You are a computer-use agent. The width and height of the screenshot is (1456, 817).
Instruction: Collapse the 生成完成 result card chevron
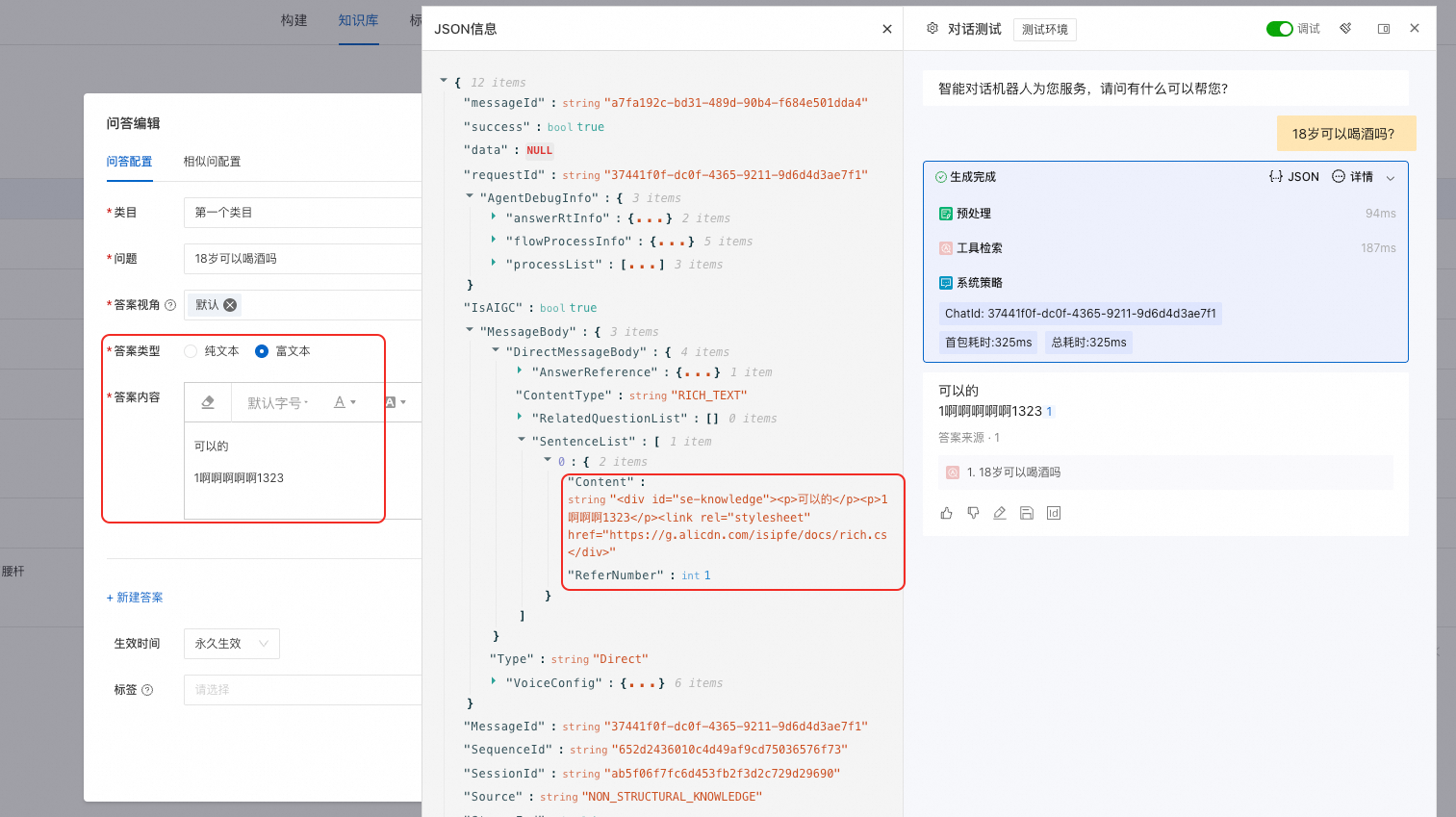(1391, 177)
